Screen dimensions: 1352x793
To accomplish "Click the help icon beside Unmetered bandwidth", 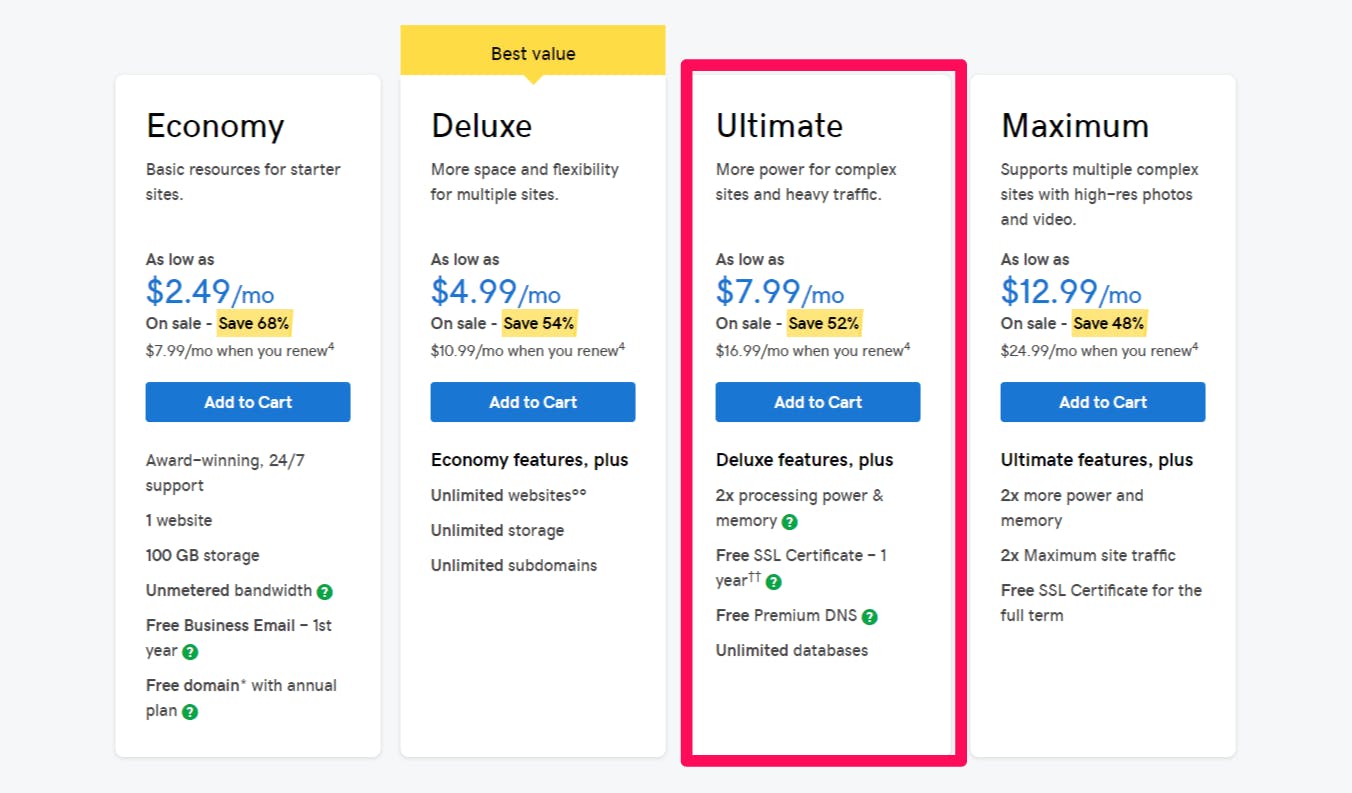I will click(x=324, y=591).
